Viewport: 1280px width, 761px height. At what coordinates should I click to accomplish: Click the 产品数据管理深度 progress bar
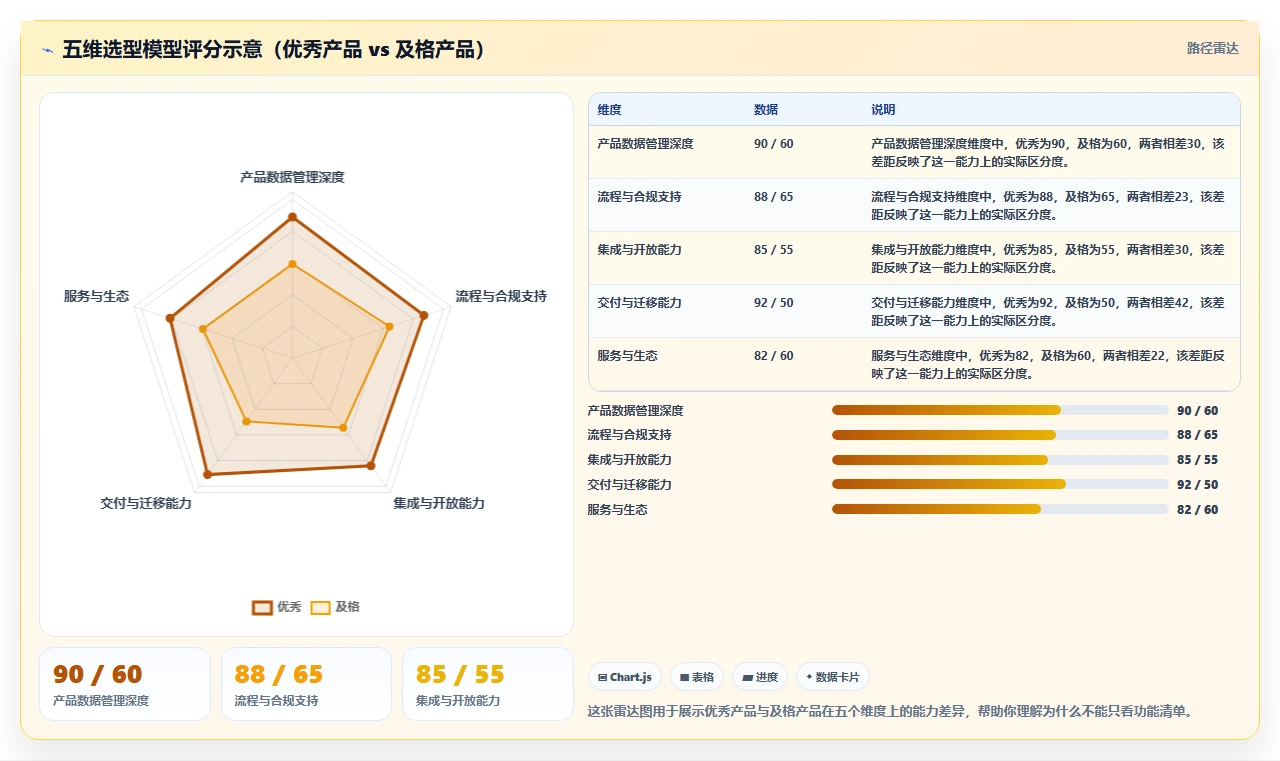1000,410
